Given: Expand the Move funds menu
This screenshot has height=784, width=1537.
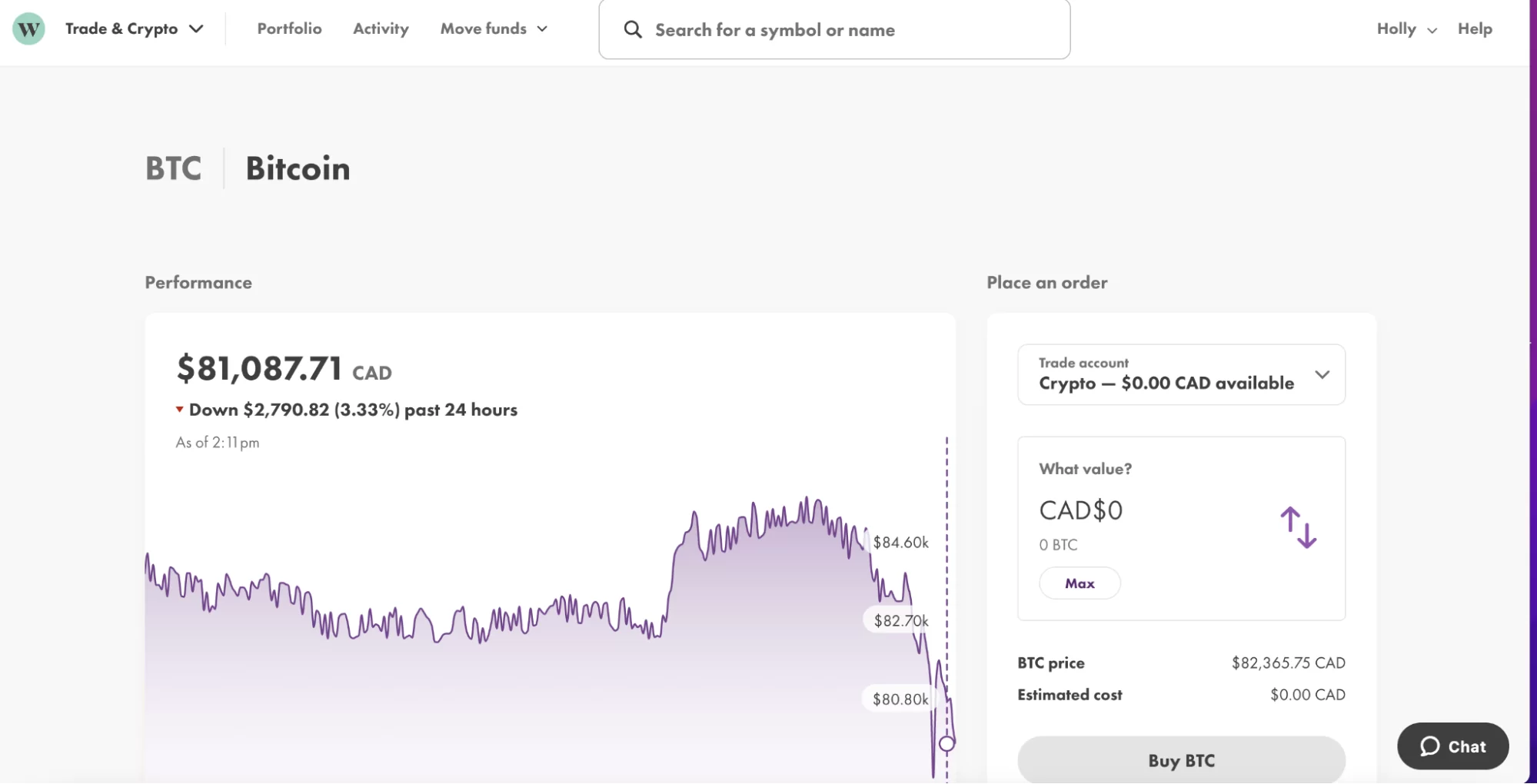Looking at the screenshot, I should click(x=494, y=29).
